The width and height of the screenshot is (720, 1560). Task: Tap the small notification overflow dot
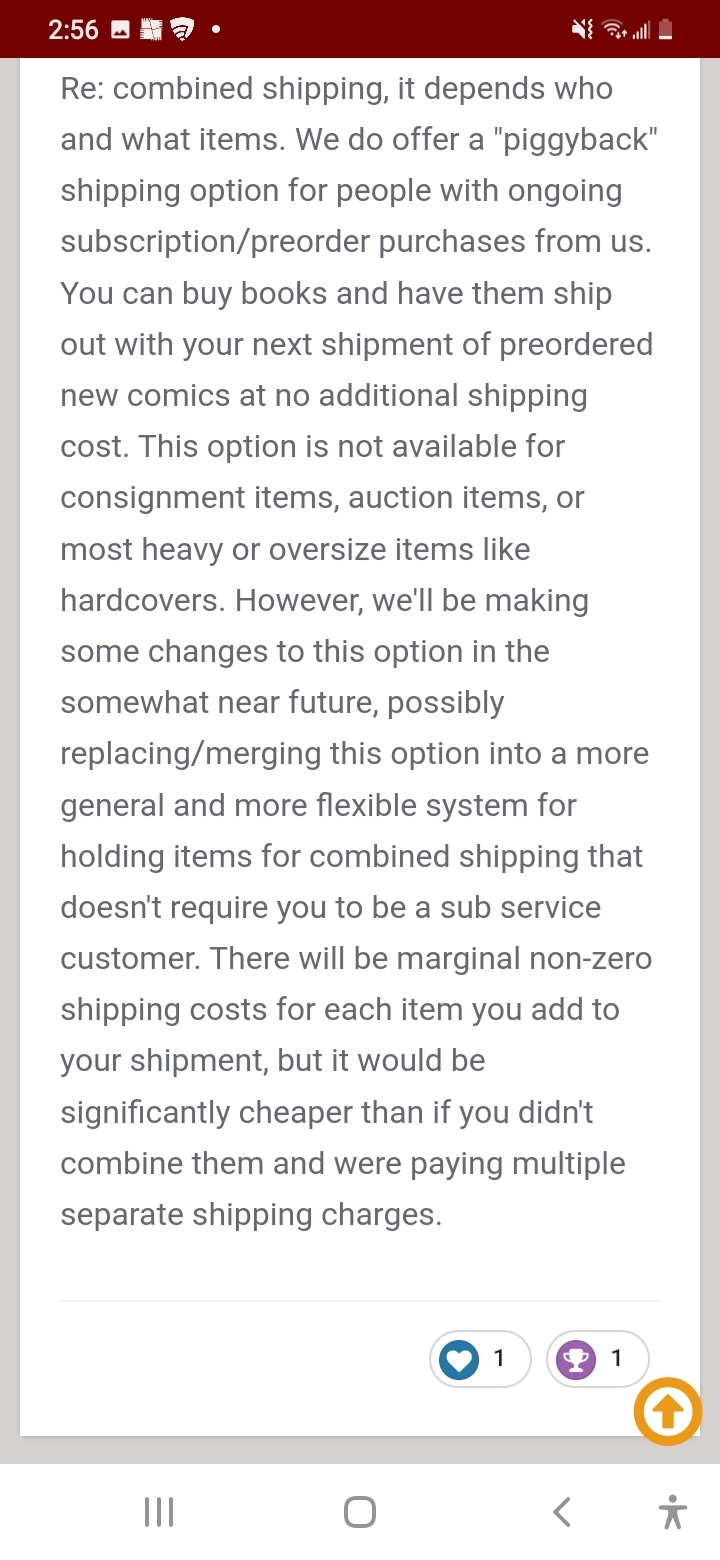tap(215, 30)
